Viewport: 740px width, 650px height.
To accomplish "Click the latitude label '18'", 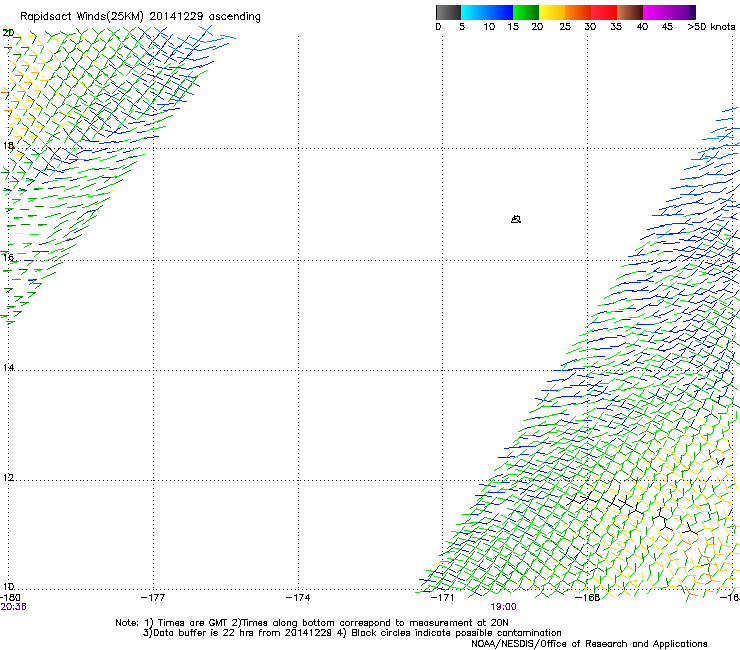I will pos(8,145).
